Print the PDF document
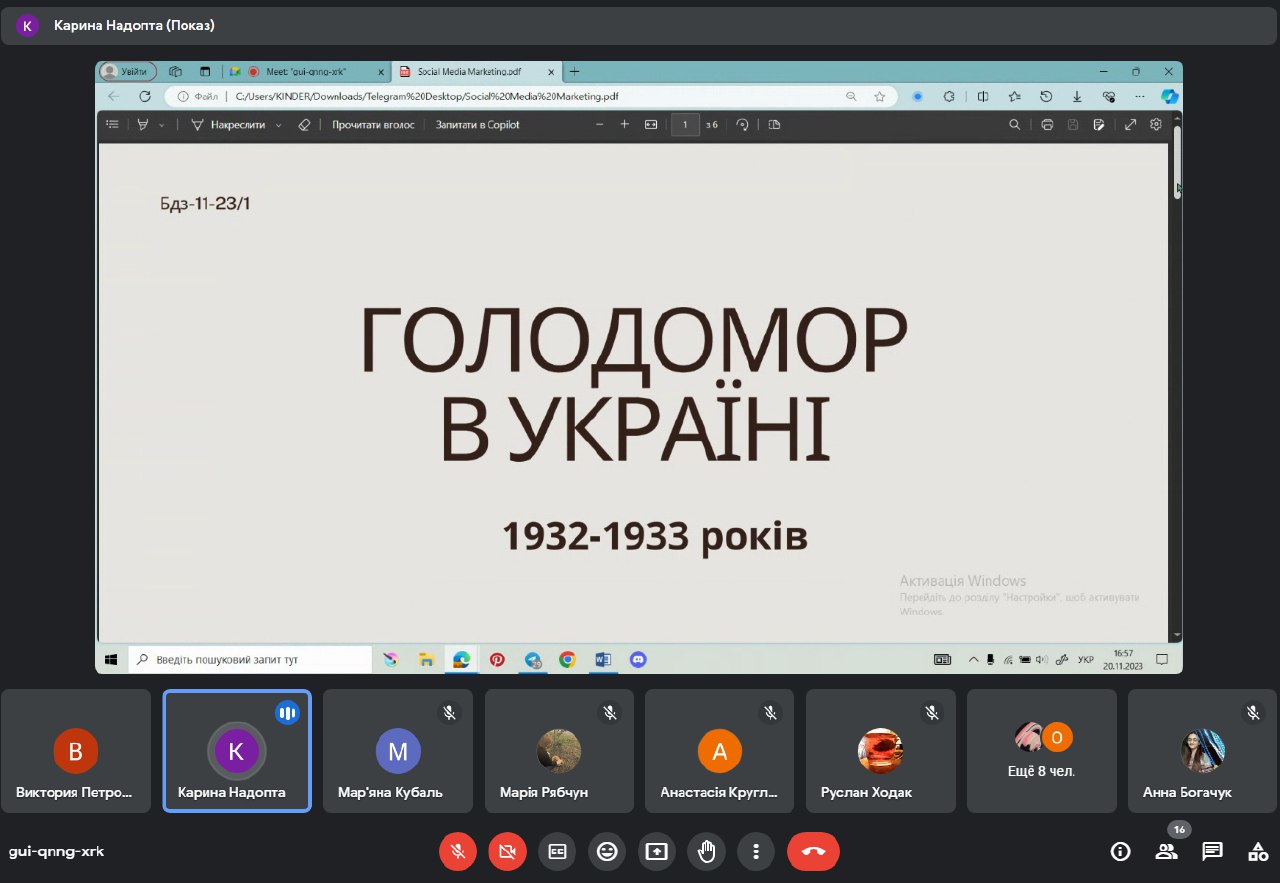 [1047, 125]
